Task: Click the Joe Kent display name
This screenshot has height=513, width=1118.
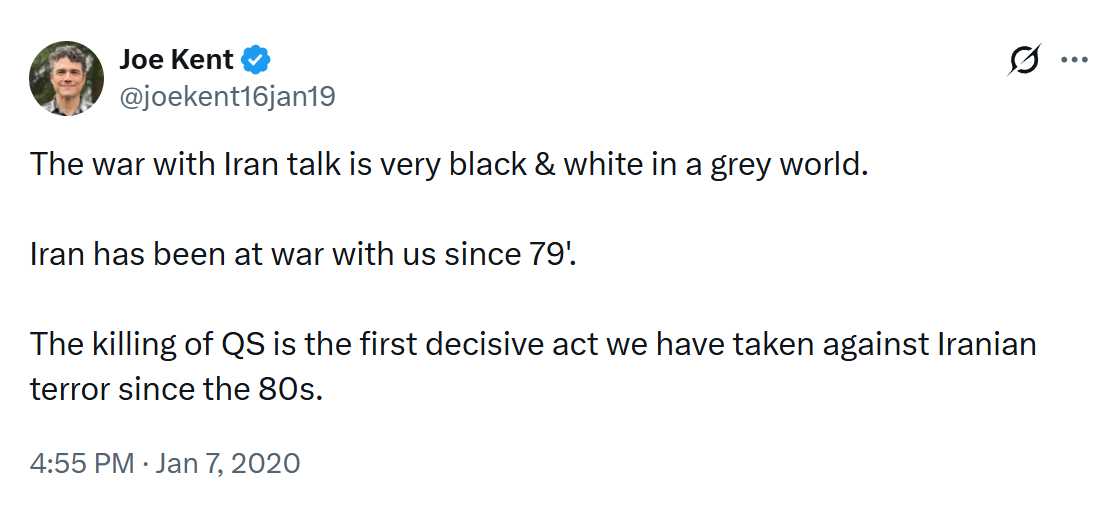Action: (176, 60)
